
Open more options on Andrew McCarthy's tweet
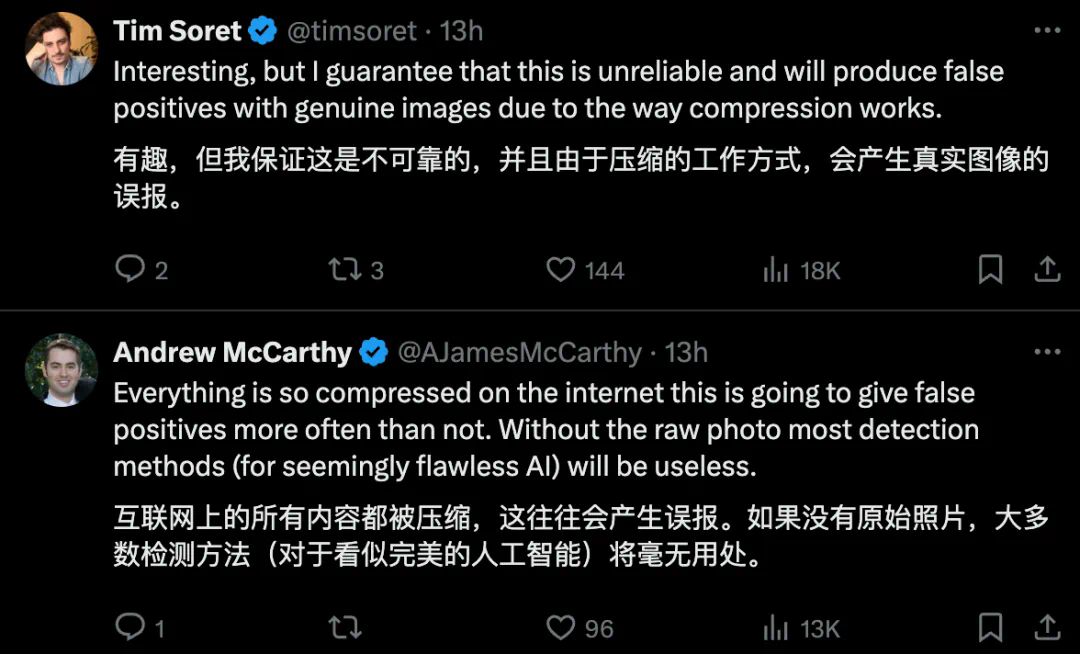click(1046, 352)
